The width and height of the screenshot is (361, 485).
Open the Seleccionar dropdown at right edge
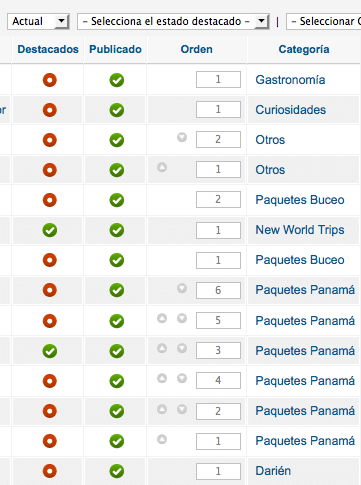pos(324,21)
